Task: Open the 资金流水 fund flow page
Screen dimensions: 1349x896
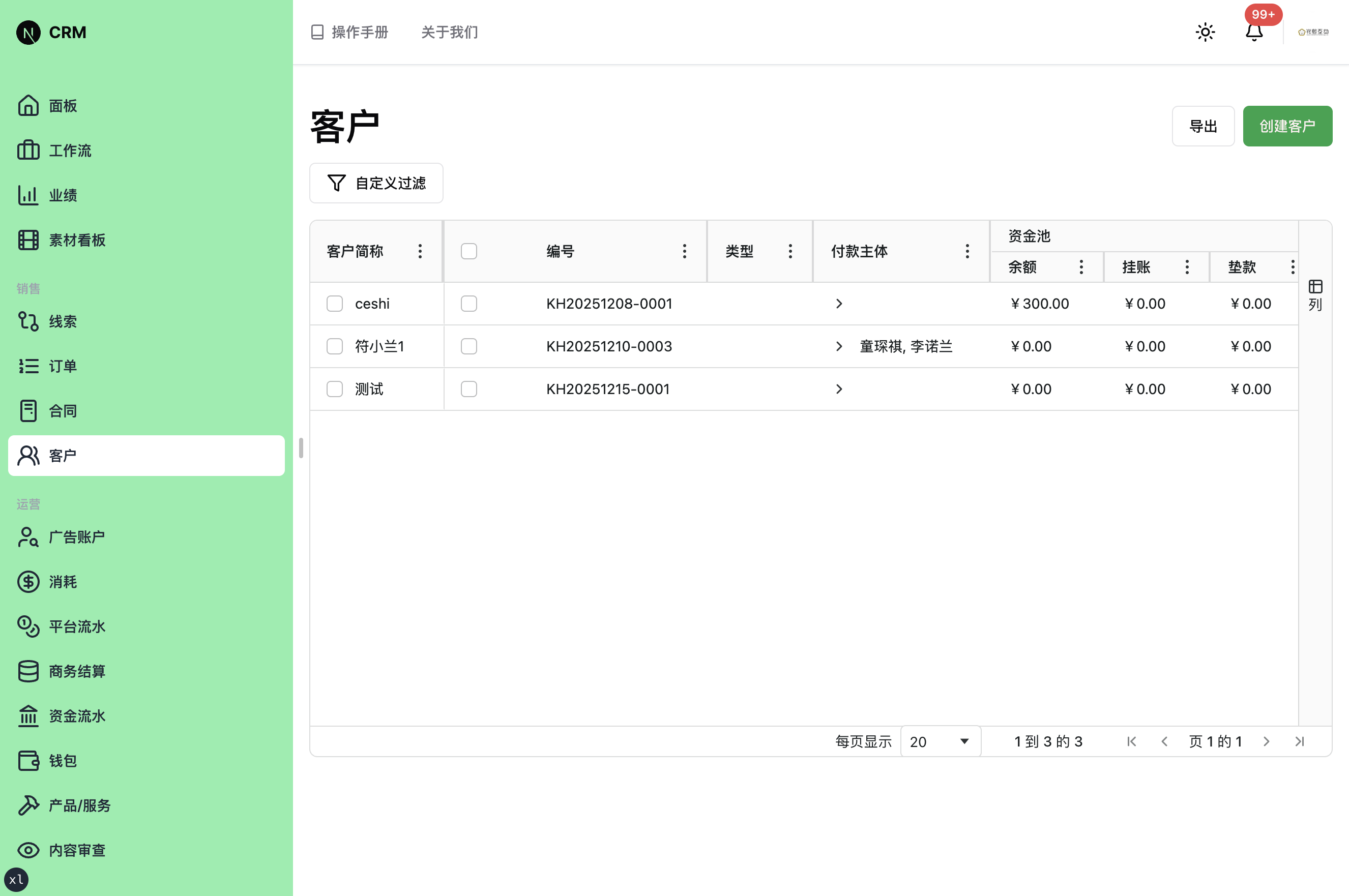Action: coord(77,716)
